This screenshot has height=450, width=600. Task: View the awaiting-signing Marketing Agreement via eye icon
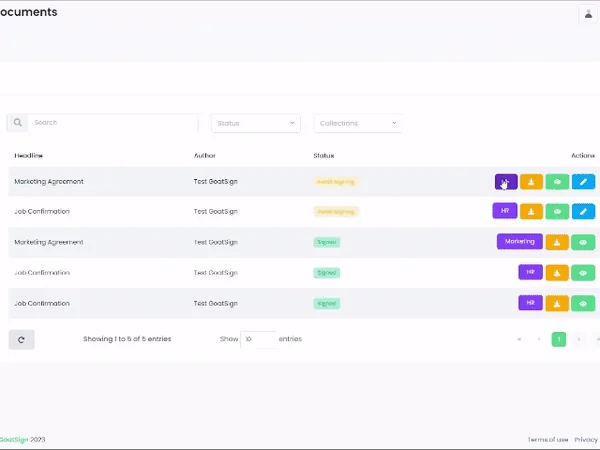tap(557, 182)
